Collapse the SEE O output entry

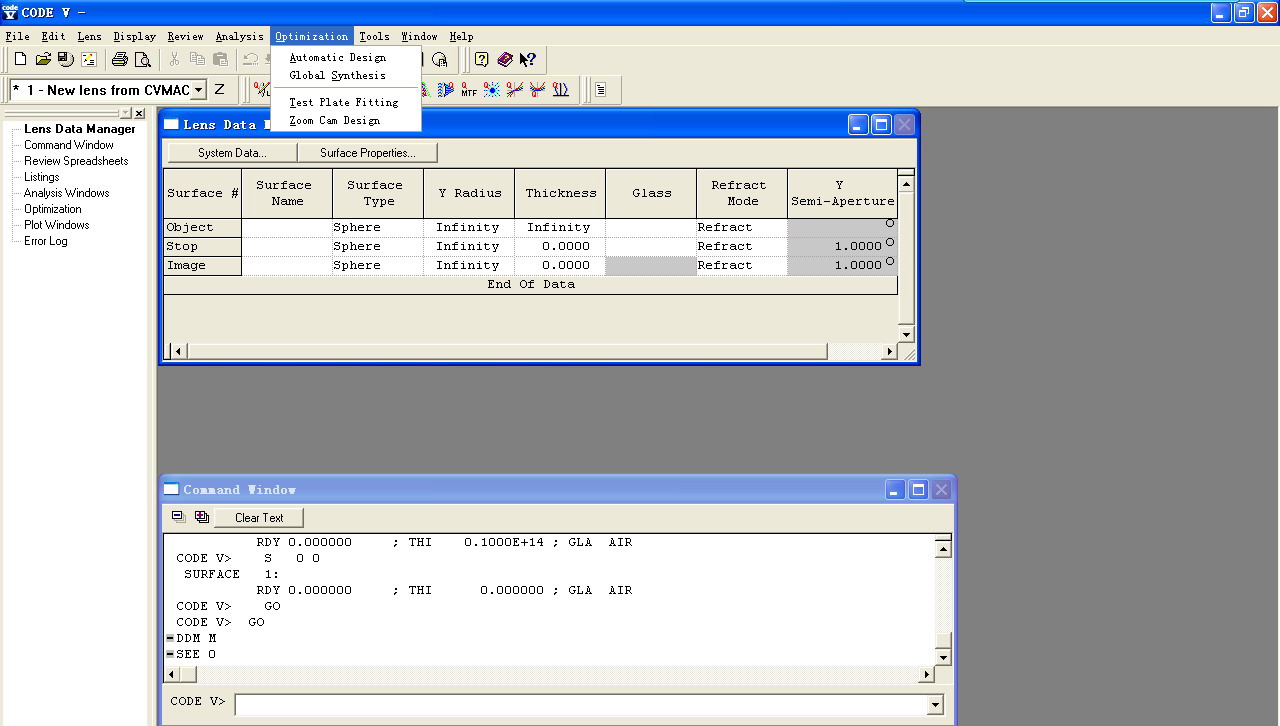(170, 654)
